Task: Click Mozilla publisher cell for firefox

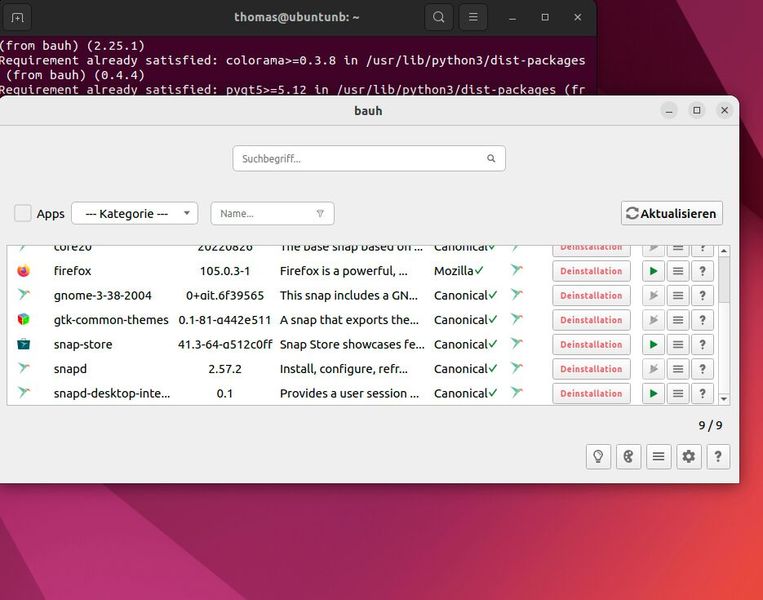Action: (458, 271)
